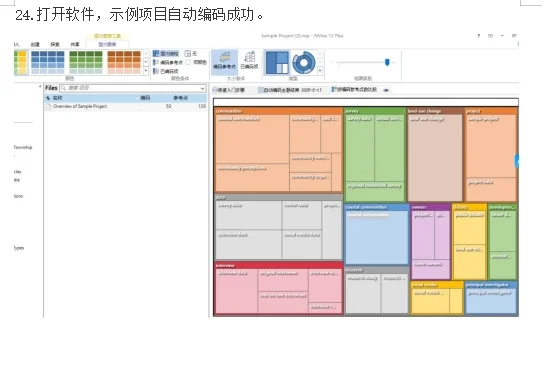550x385 pixels.
Task: Click the file icon beside Overview of Sample Project
Action: 48,106
